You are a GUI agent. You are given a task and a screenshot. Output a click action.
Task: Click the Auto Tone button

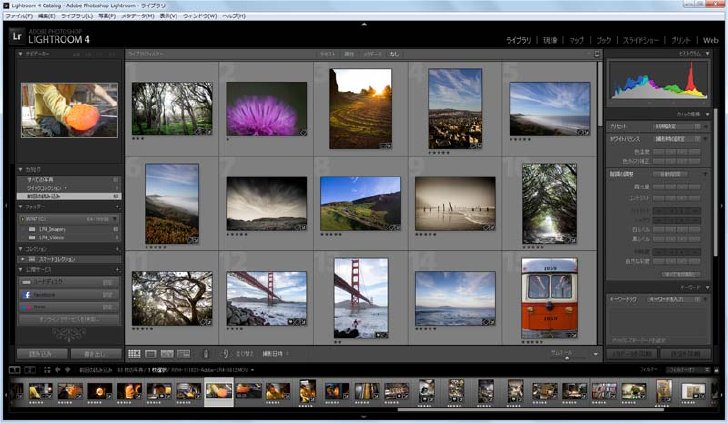click(x=670, y=174)
